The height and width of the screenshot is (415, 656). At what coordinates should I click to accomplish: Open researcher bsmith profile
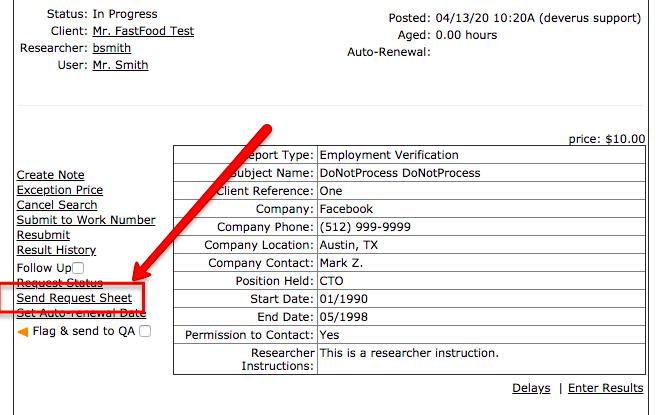(112, 48)
